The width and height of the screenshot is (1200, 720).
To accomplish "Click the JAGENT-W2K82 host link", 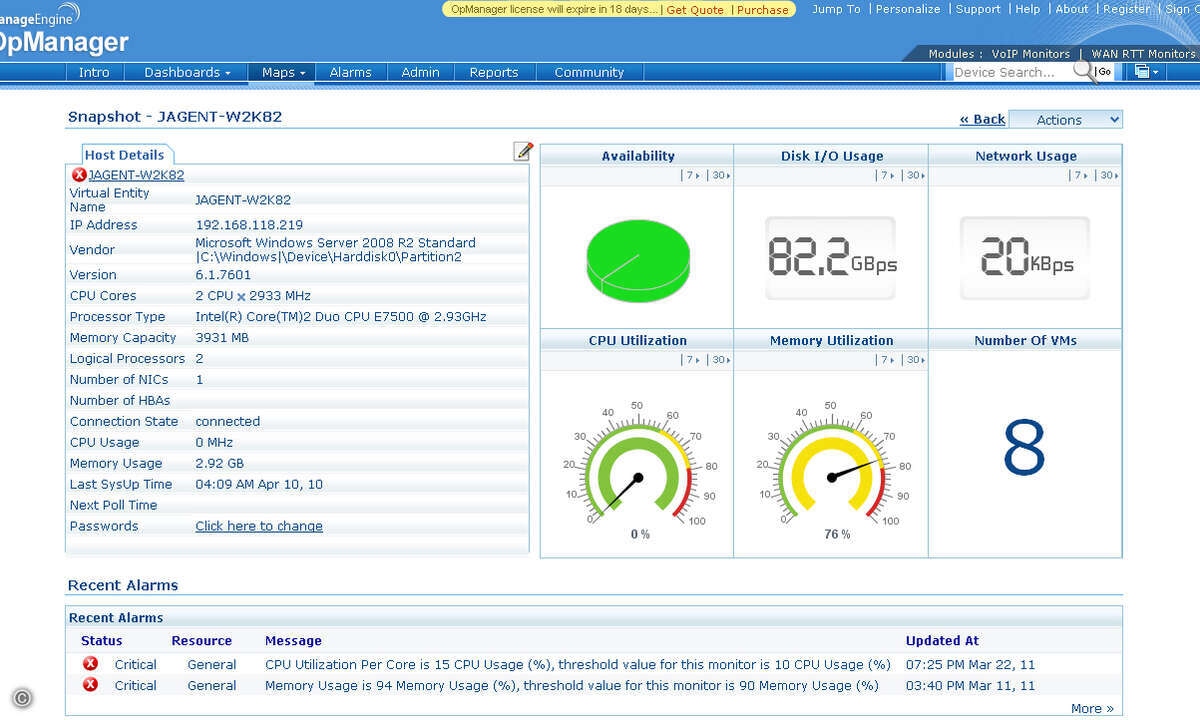I will coord(136,175).
